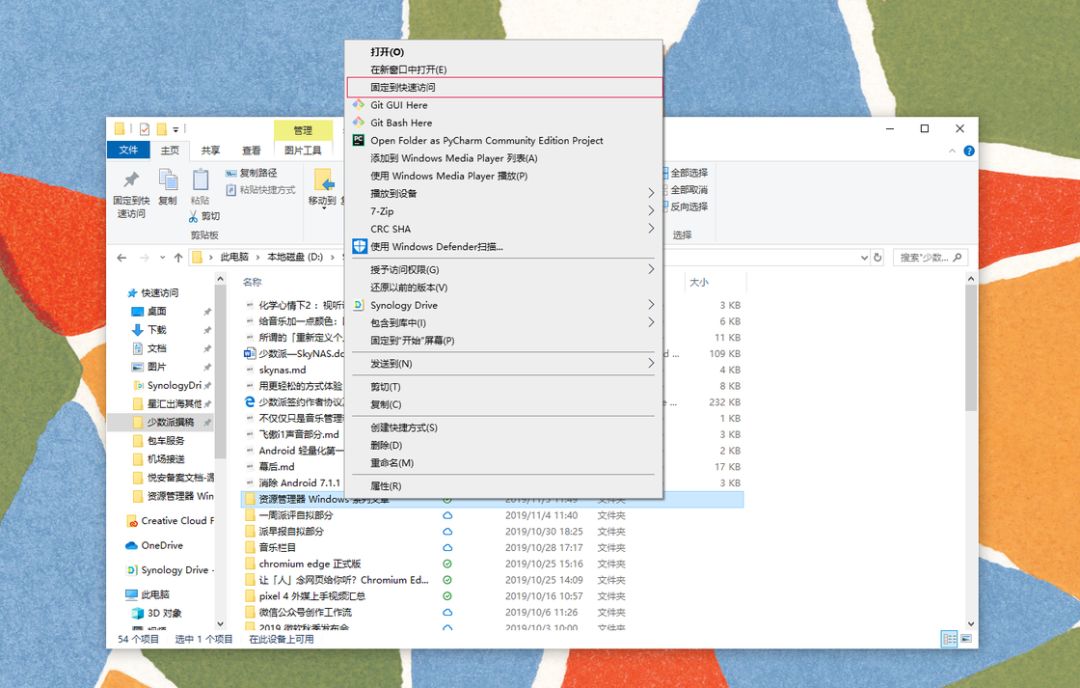1080x688 pixels.
Task: Expand the 授予访问权限(G) submenu
Action: pos(504,269)
